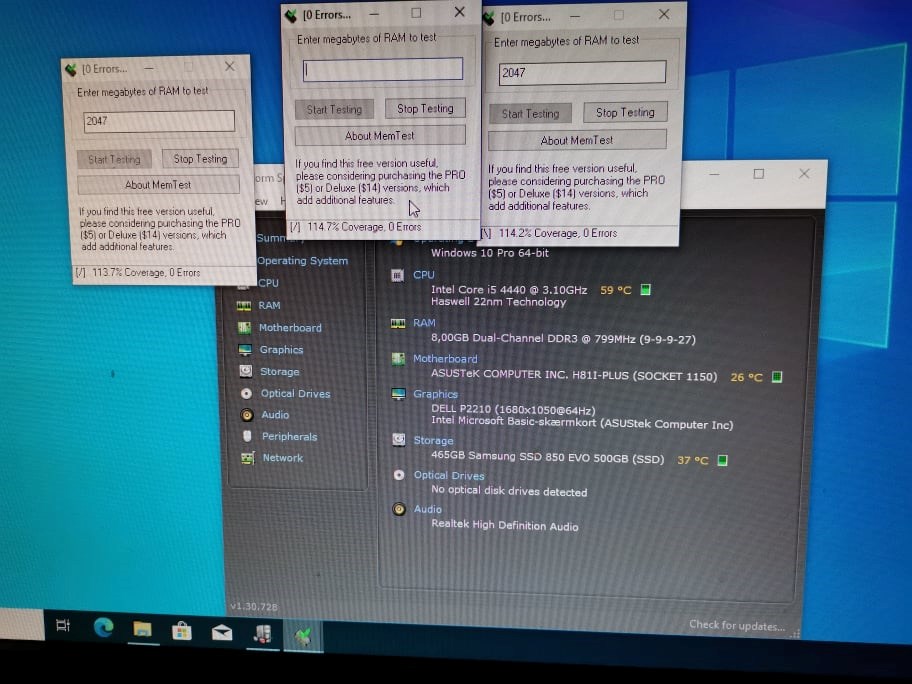
Task: Click the Network icon in the sidebar
Action: pos(248,458)
